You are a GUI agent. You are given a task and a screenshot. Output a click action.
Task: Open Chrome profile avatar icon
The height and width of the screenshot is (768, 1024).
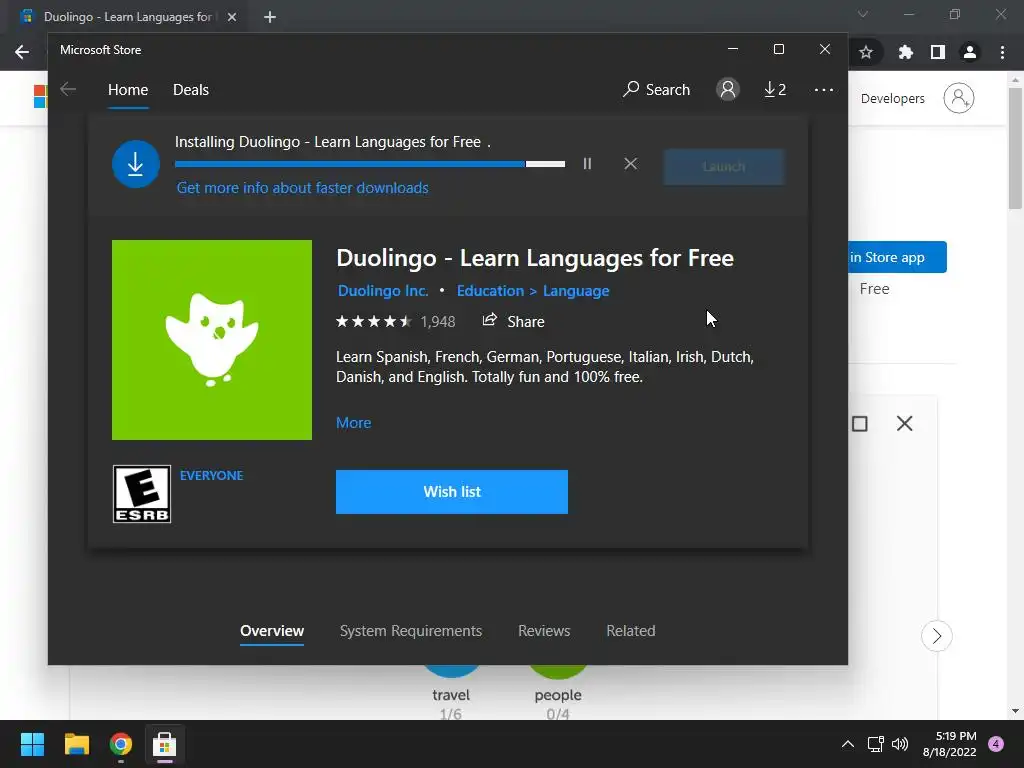[970, 52]
